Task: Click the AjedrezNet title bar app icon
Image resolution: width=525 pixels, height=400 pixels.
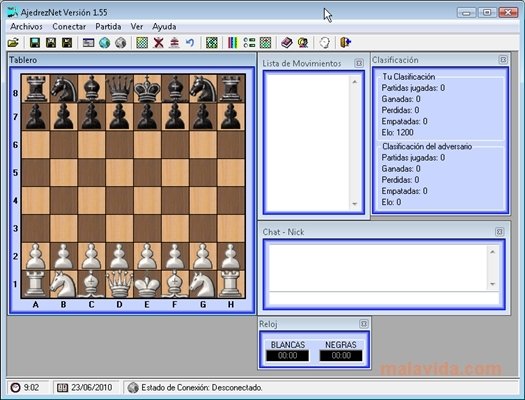Action: point(12,12)
